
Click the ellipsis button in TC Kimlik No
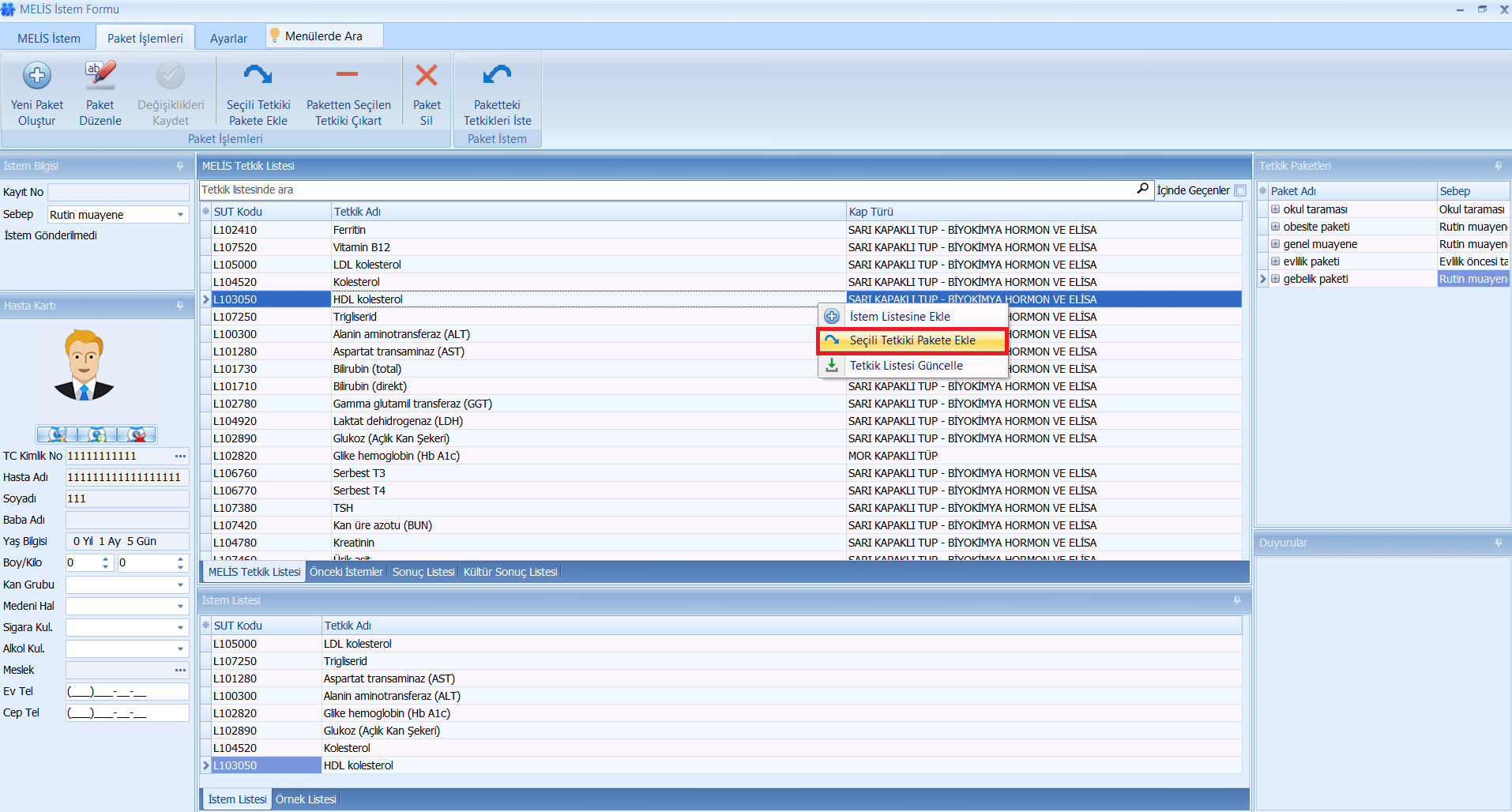[180, 456]
